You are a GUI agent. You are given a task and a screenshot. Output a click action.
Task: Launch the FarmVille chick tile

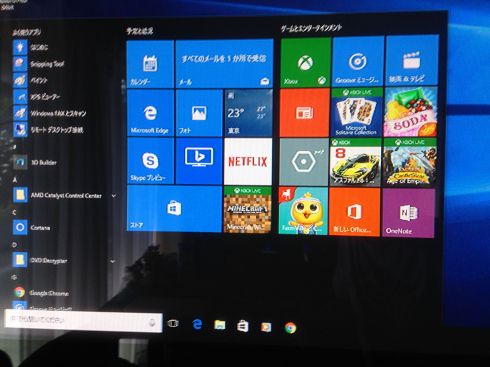pyautogui.click(x=303, y=211)
